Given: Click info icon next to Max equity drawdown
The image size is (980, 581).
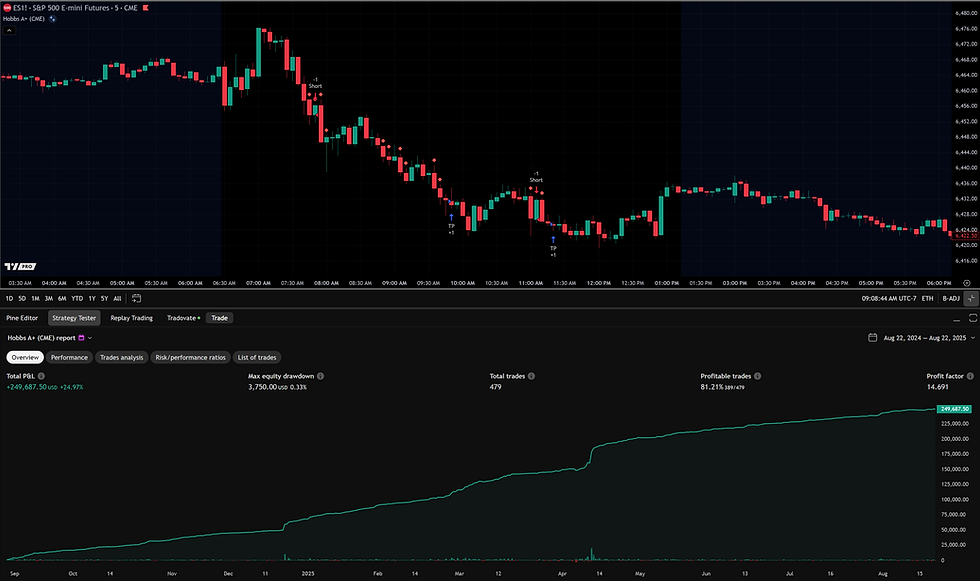Looking at the screenshot, I should point(321,376).
